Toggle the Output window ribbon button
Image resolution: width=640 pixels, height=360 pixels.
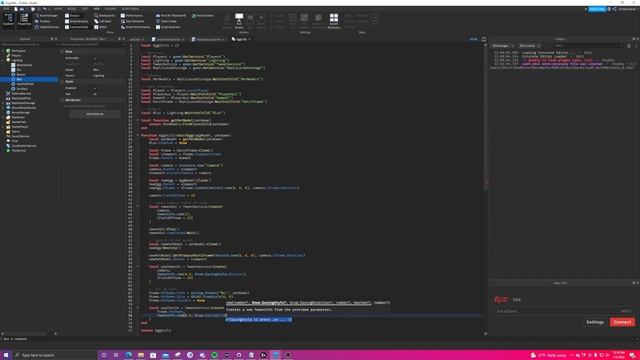[x=72, y=16]
